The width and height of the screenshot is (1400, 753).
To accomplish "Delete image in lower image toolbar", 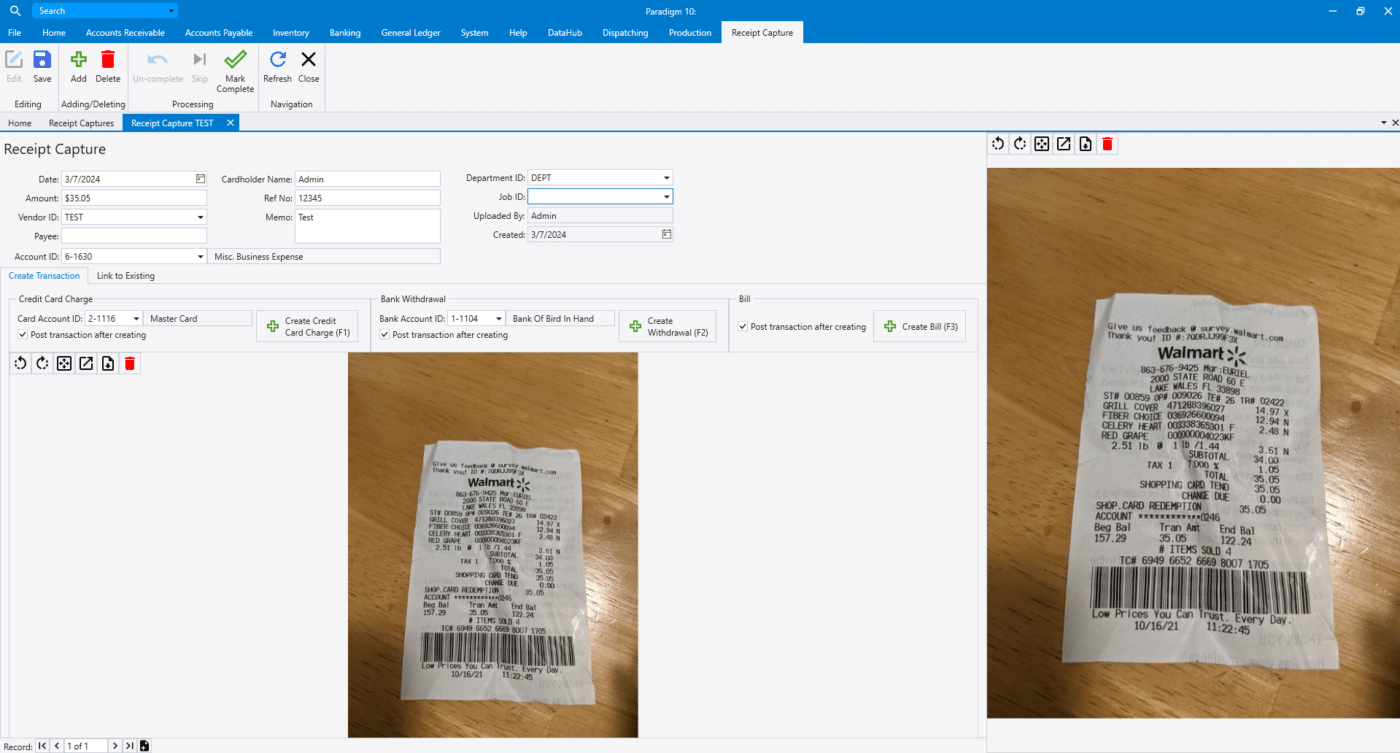I will (x=130, y=364).
